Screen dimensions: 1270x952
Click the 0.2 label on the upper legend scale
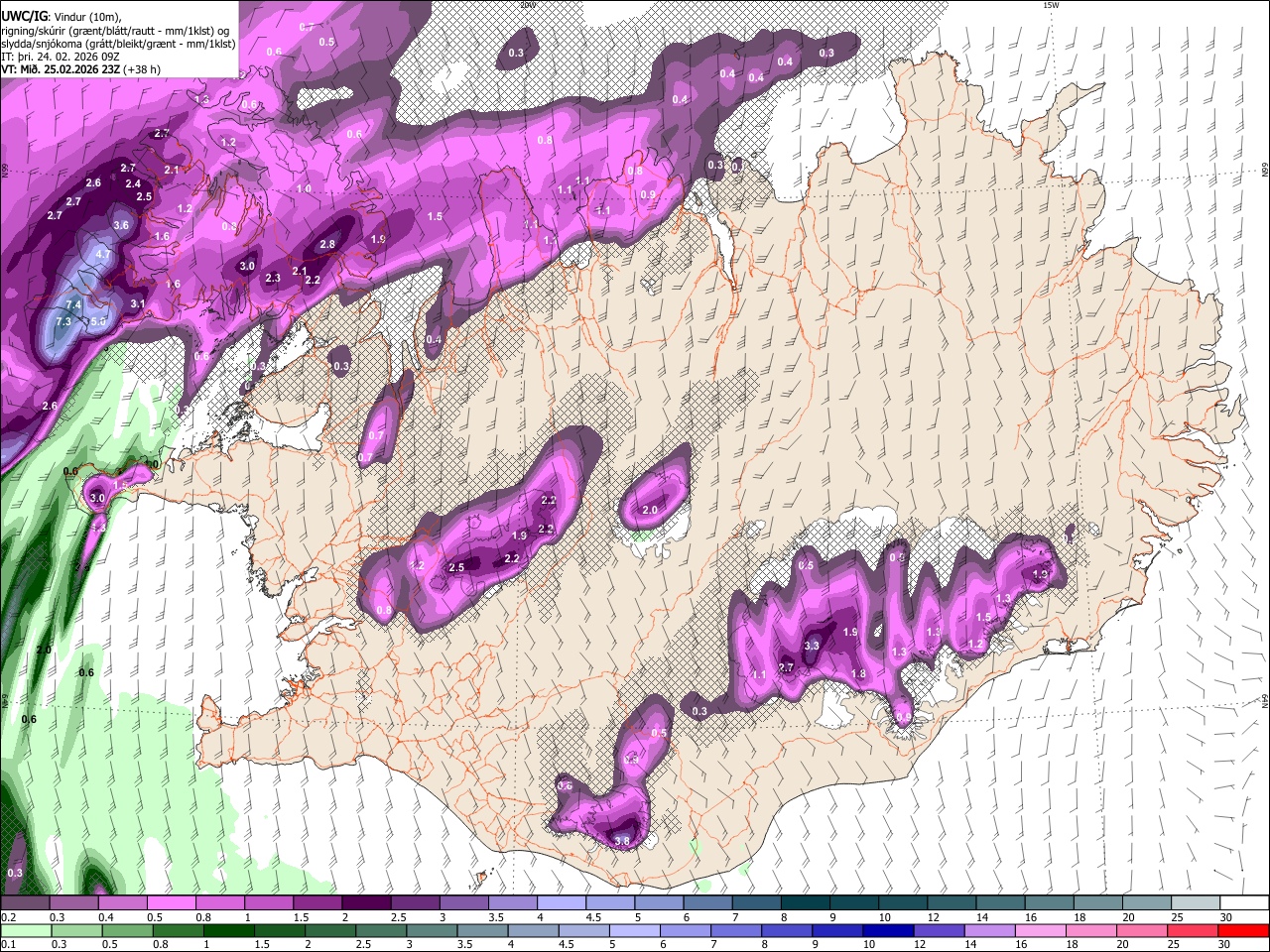point(8,917)
